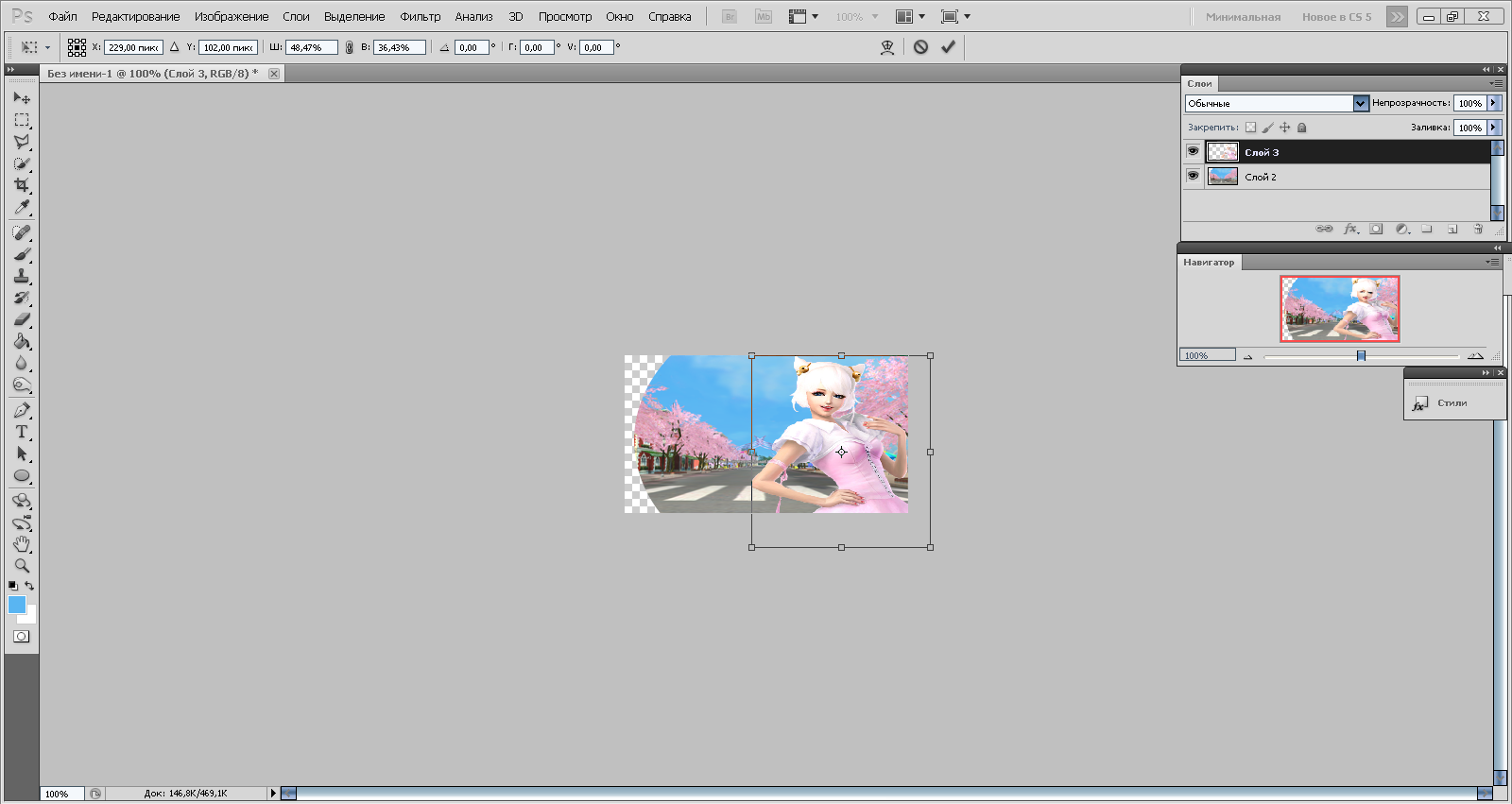Select the Type tool
The height and width of the screenshot is (804, 1512).
[22, 432]
